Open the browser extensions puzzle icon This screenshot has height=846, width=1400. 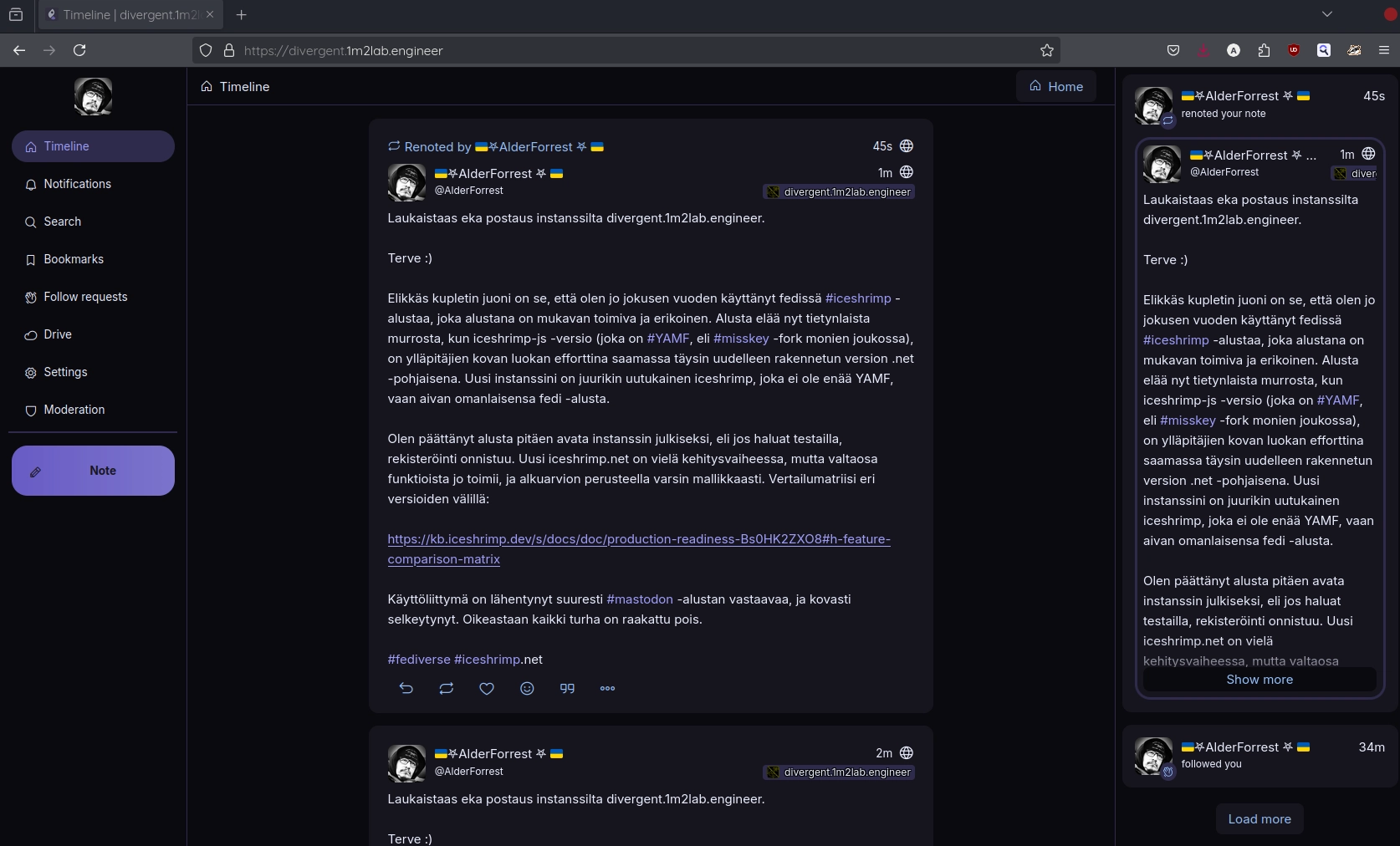click(1264, 50)
